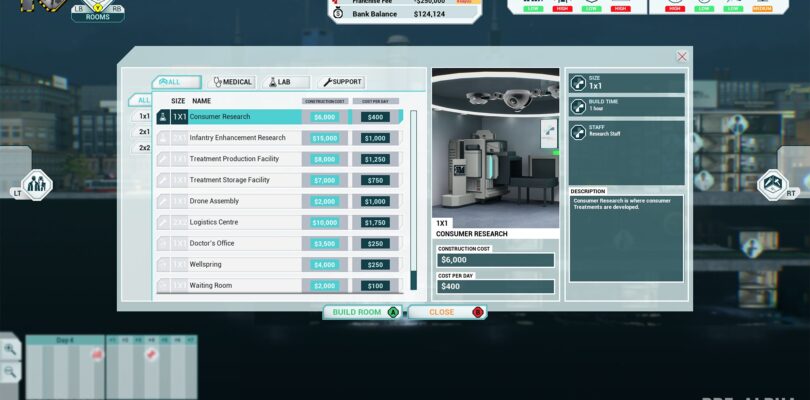
Task: Switch to the MEDICAL rooms tab
Action: (232, 82)
